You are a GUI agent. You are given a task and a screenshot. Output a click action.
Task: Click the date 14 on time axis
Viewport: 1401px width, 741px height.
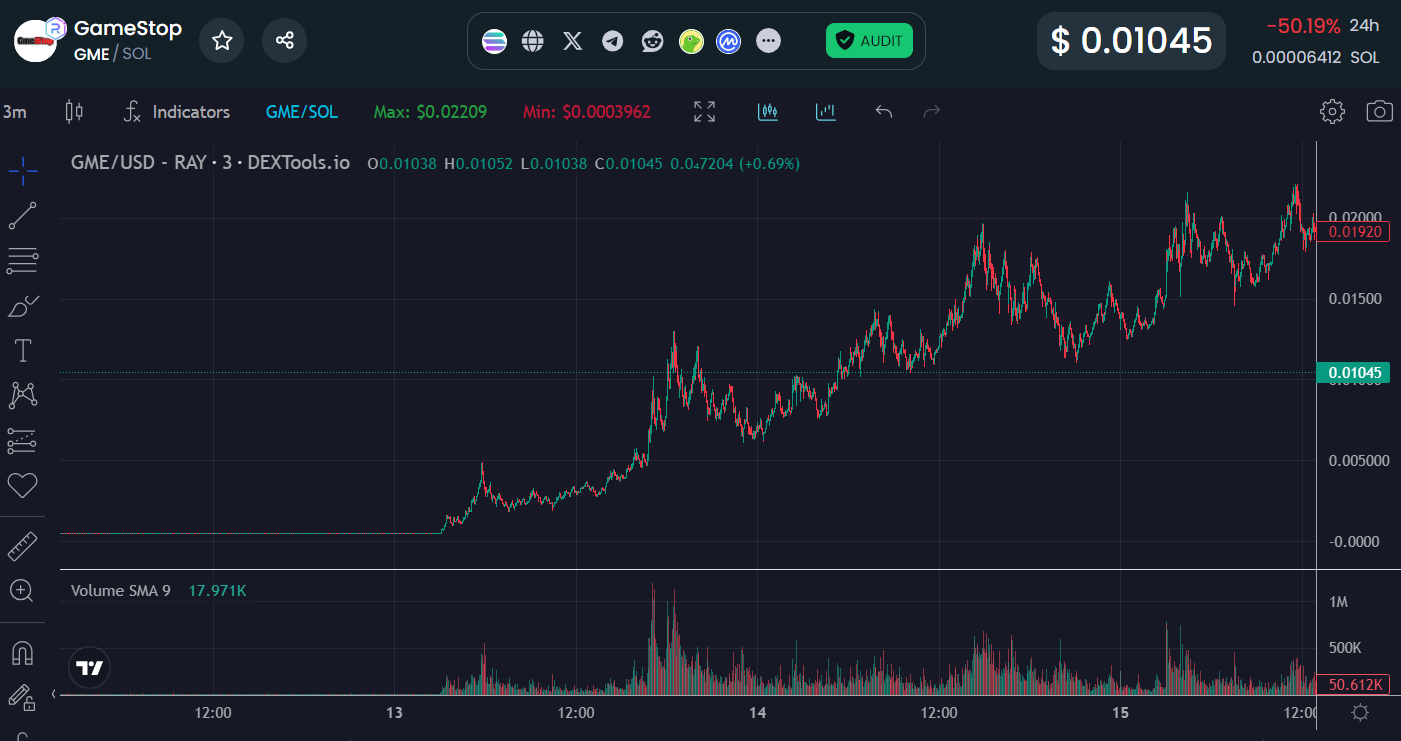tap(757, 713)
